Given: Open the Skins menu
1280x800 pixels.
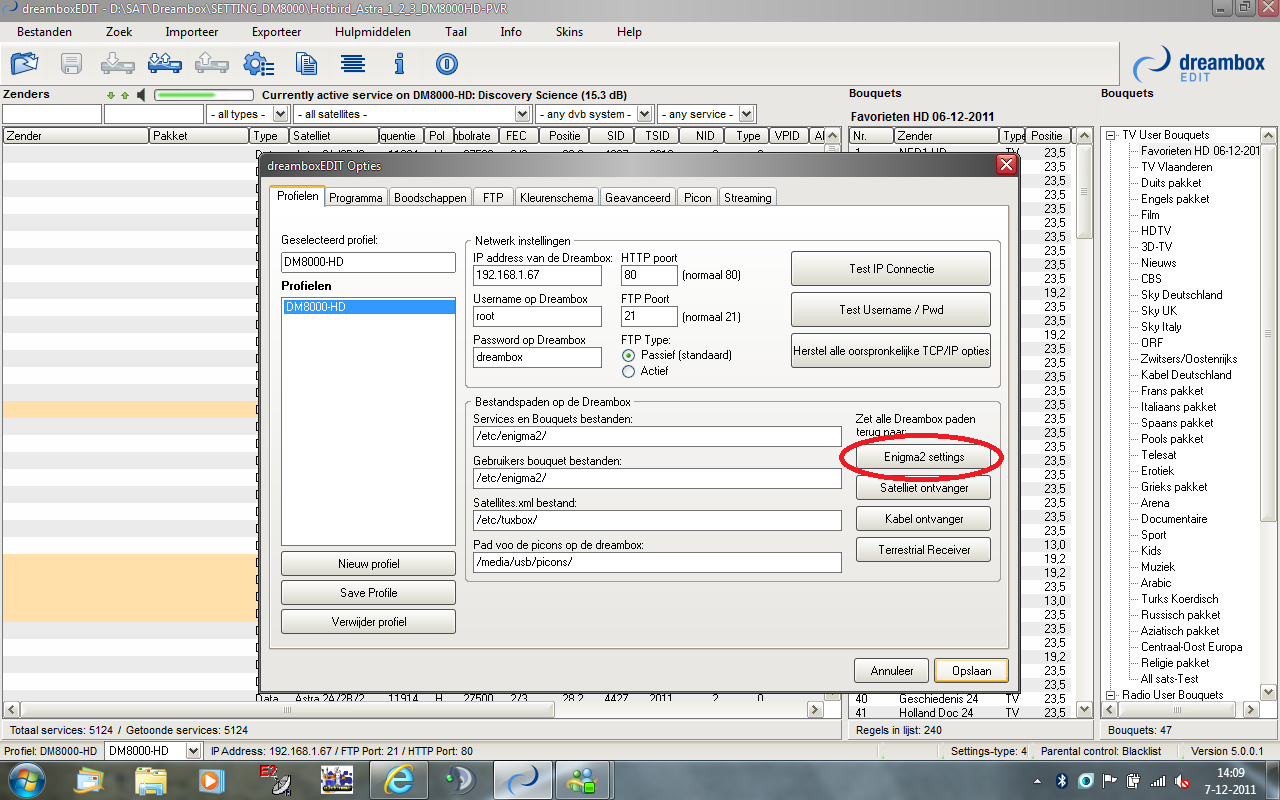Looking at the screenshot, I should point(569,32).
